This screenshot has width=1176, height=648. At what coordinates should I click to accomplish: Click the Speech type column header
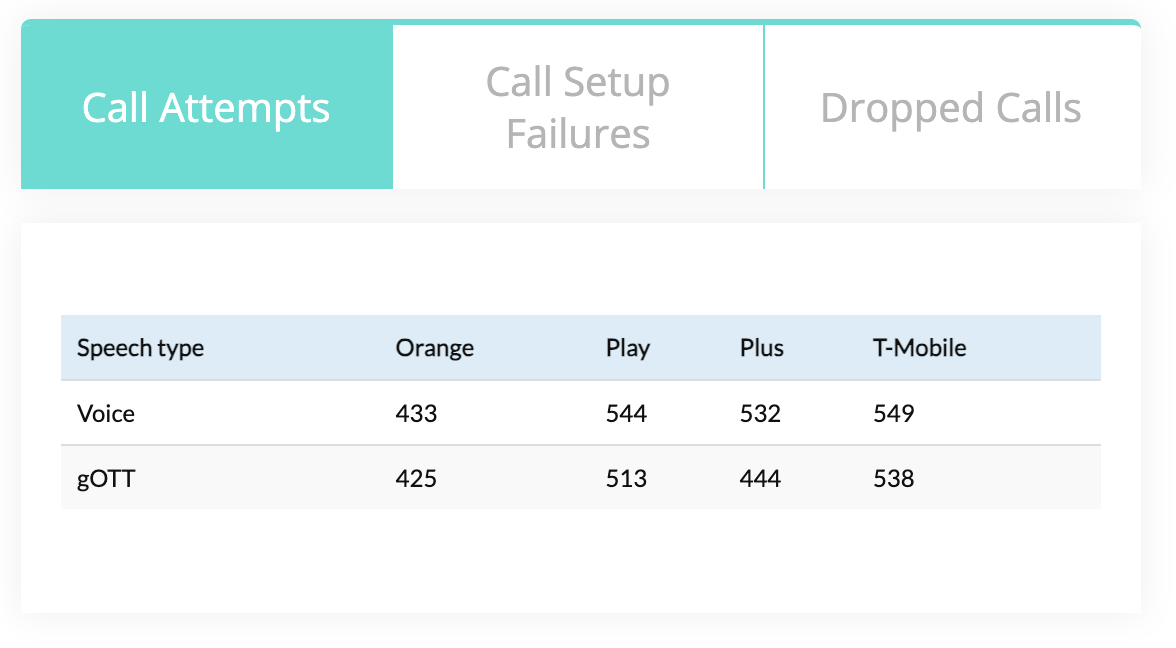tap(140, 348)
